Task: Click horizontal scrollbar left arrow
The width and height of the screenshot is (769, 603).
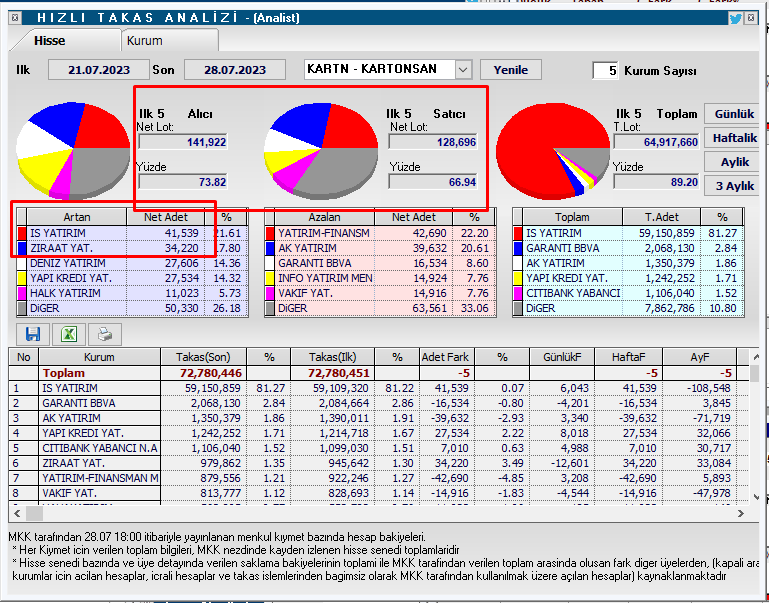Action: [x=17, y=514]
